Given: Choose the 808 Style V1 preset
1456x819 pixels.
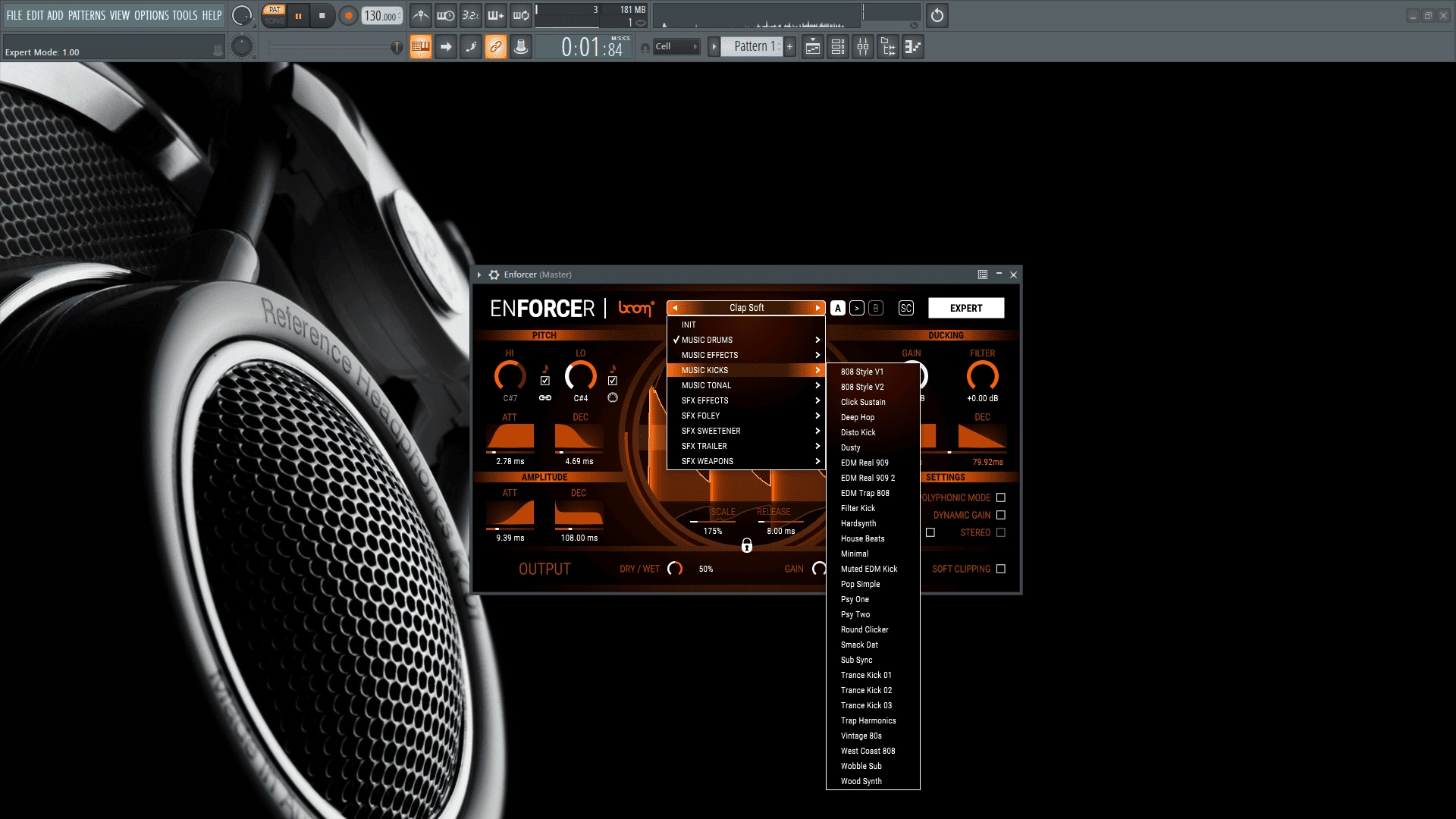Looking at the screenshot, I should [x=873, y=372].
